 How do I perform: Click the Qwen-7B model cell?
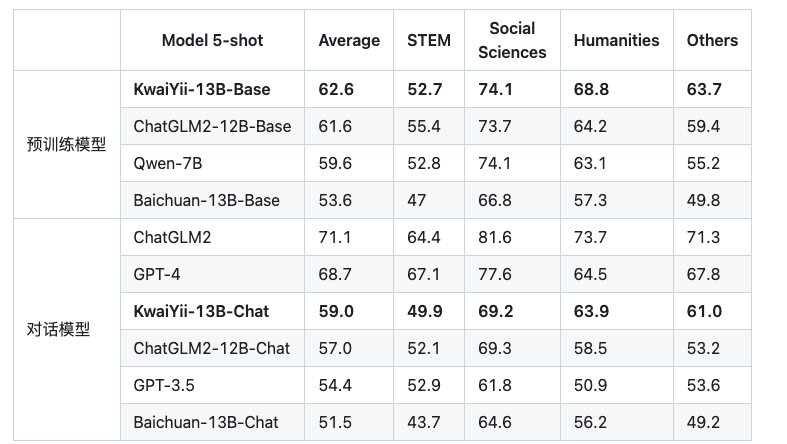212,164
